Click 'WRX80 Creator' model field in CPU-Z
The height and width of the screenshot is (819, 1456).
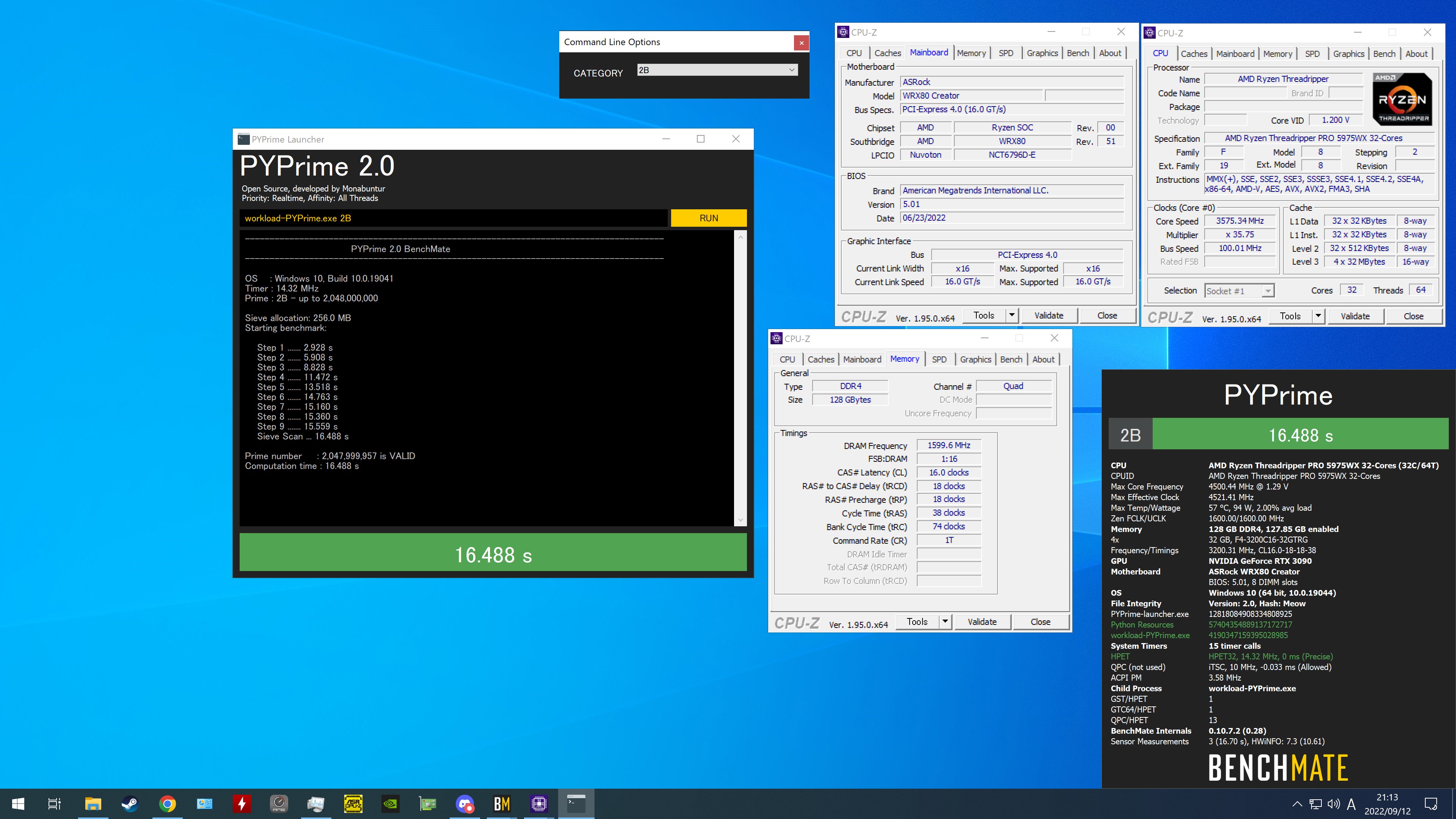tap(971, 96)
